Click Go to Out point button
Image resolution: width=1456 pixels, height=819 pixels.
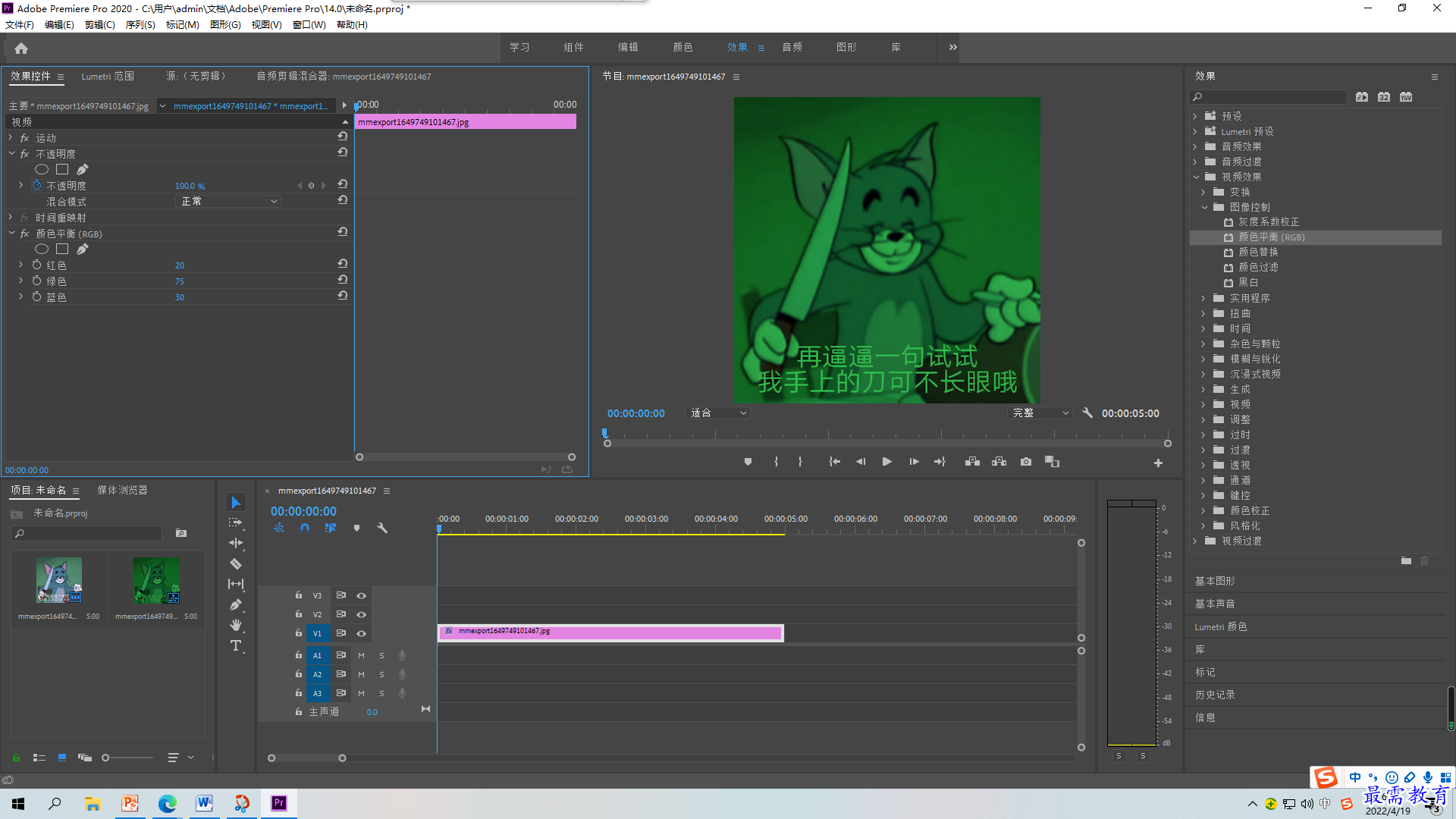coord(940,462)
